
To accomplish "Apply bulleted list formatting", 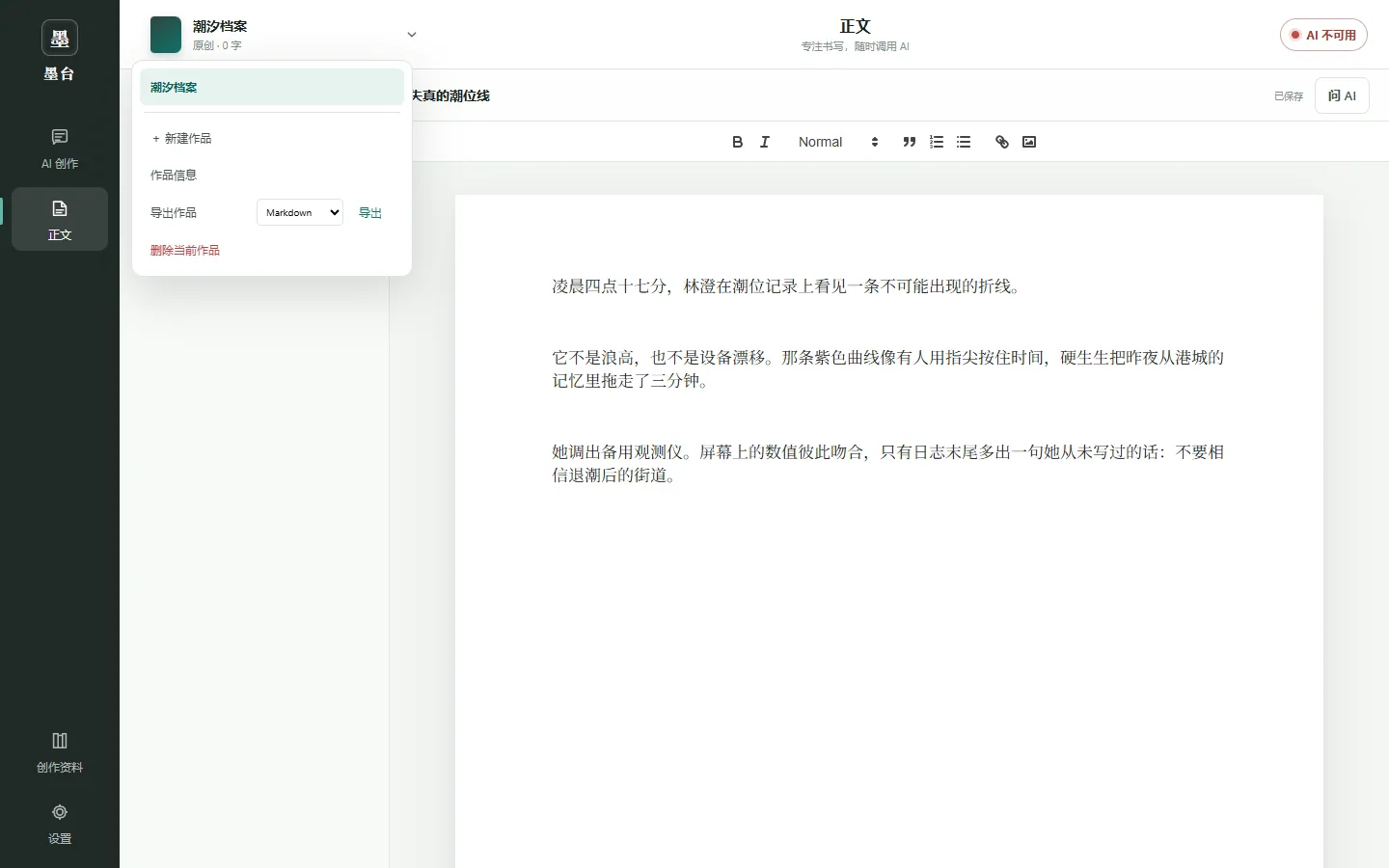I will point(963,142).
